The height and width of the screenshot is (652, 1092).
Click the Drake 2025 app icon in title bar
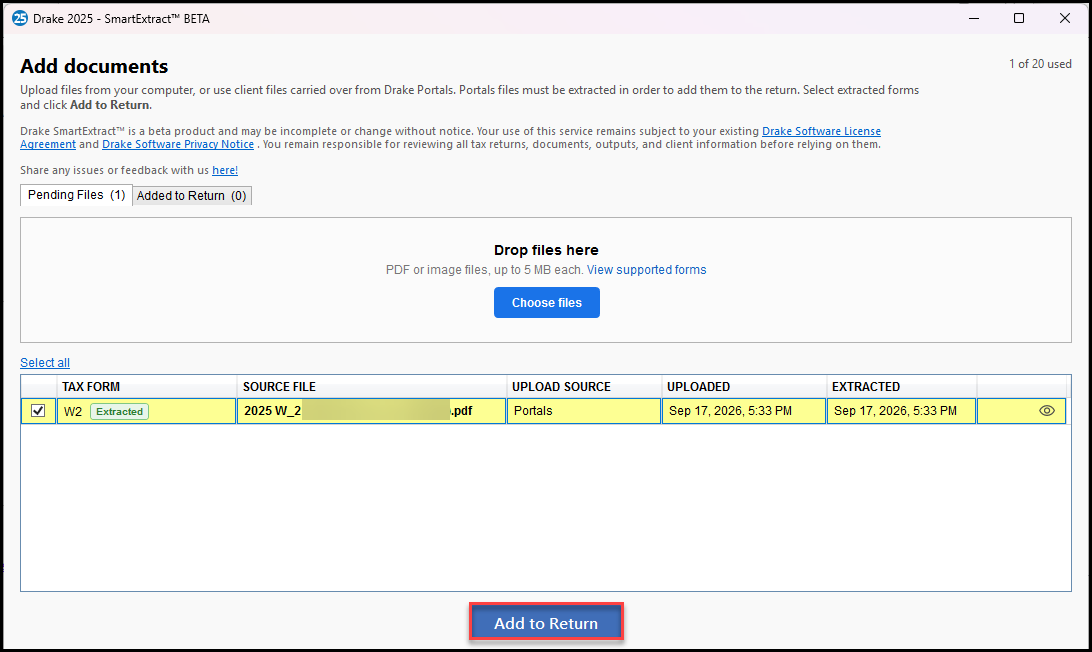[x=20, y=18]
